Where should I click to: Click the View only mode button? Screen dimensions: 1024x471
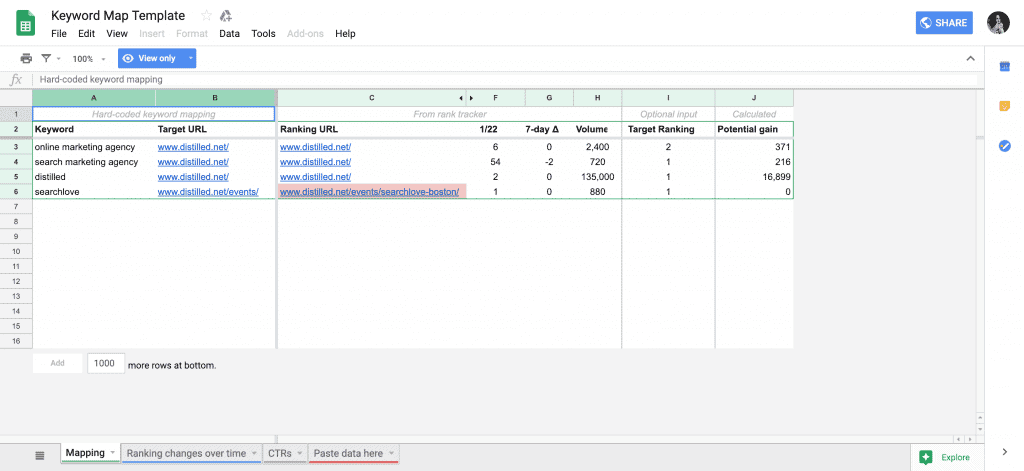(150, 58)
